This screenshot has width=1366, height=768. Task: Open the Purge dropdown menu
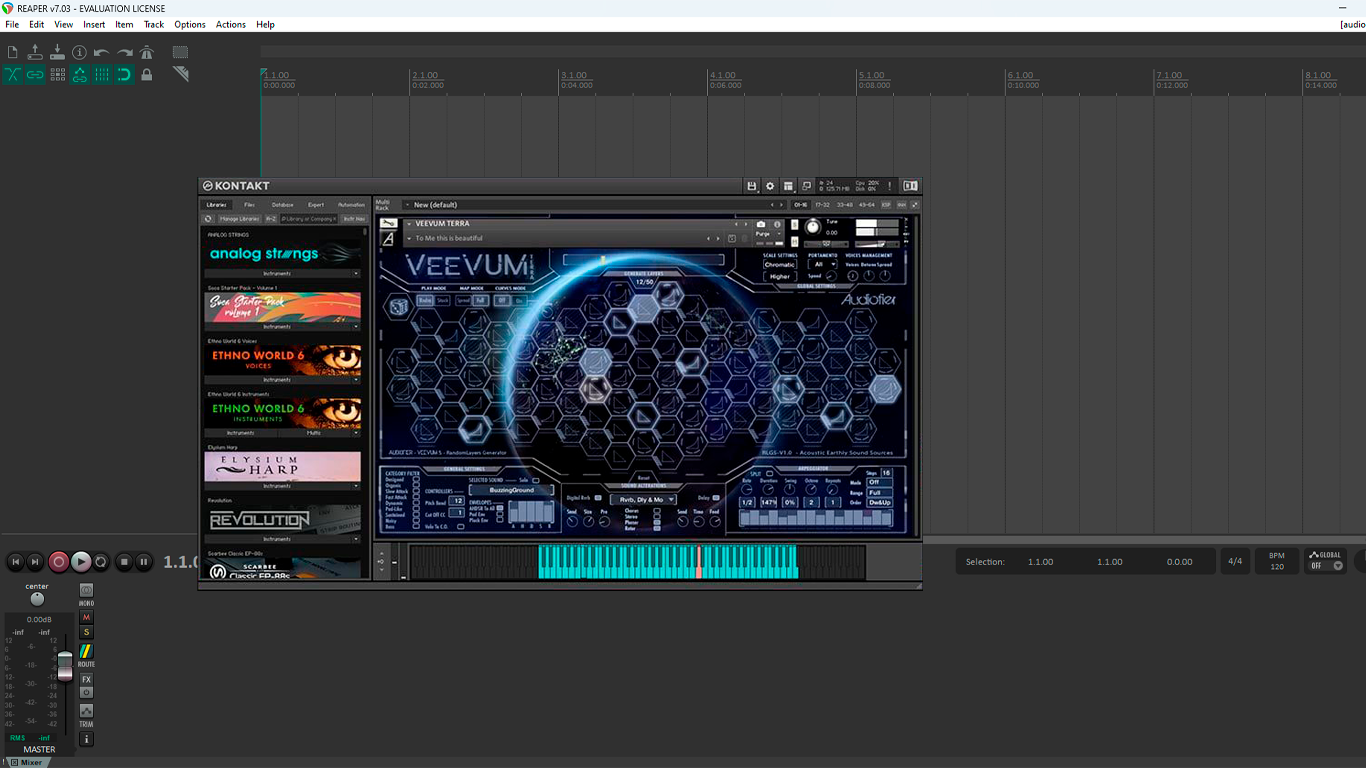click(x=768, y=234)
